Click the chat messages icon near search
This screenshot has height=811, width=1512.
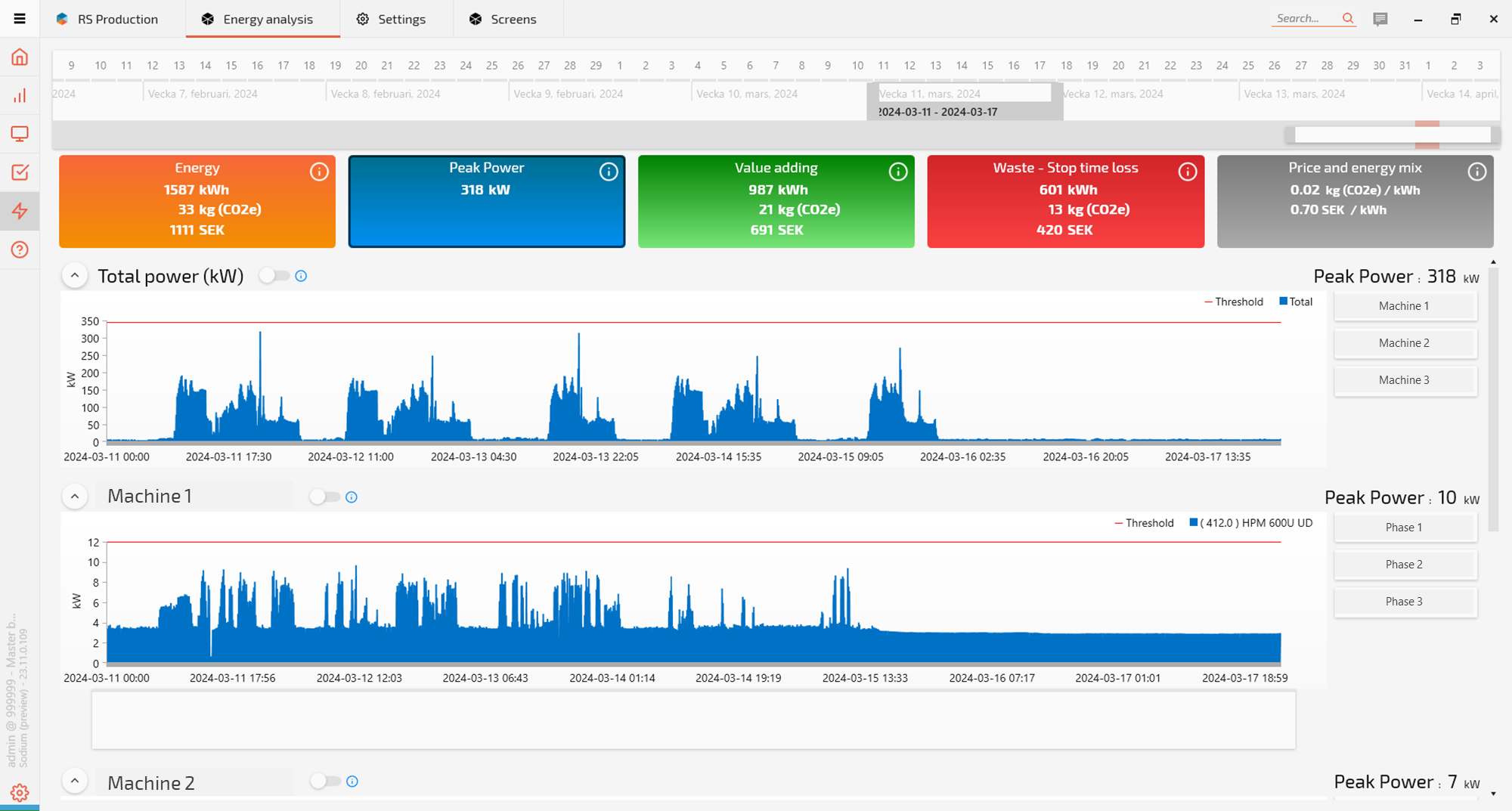point(1380,19)
